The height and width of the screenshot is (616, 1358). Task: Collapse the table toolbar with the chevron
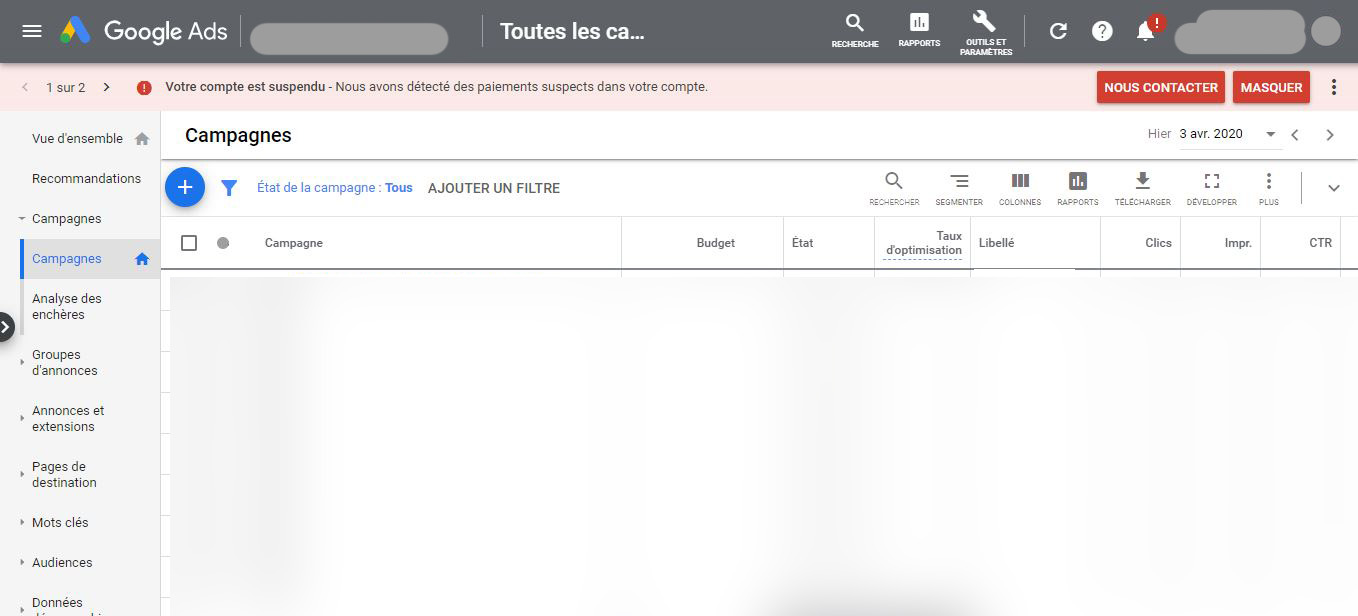(1333, 187)
